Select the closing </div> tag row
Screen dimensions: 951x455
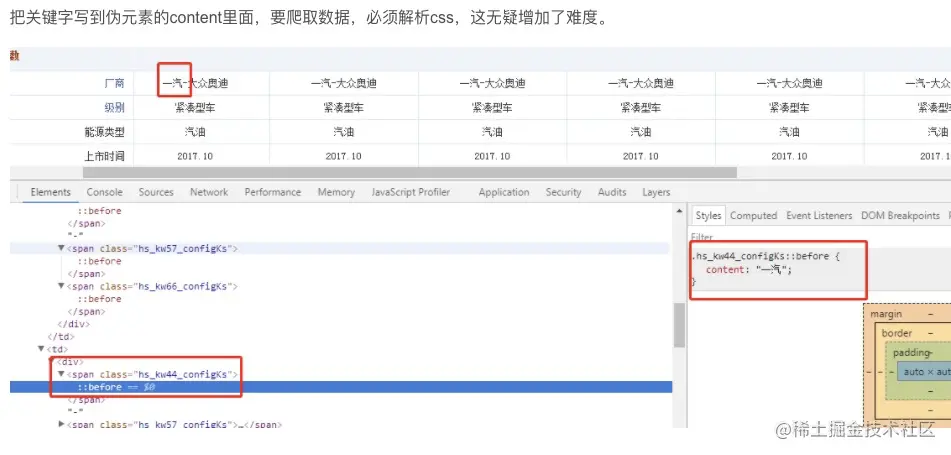(x=73, y=324)
